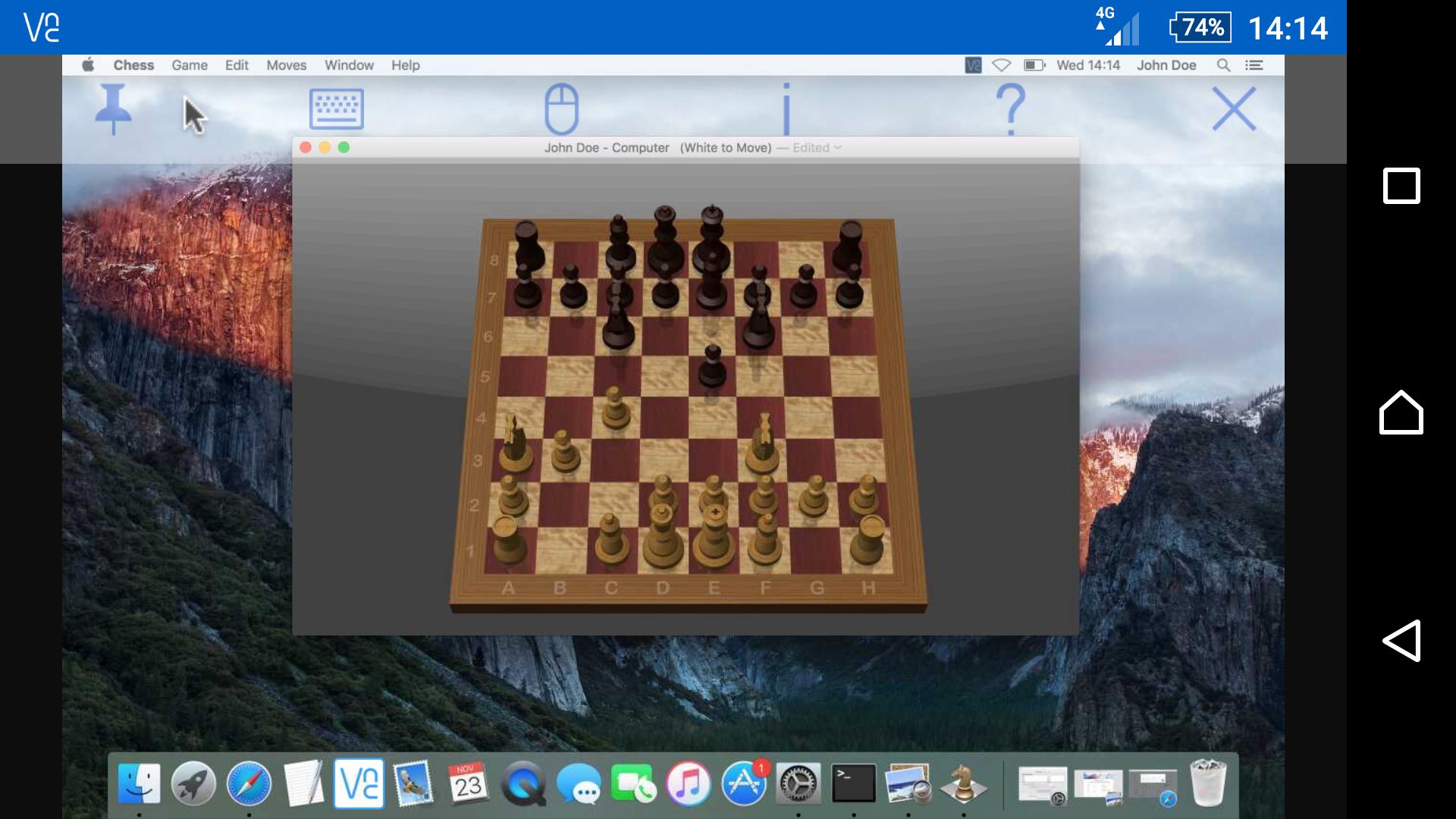Image resolution: width=1456 pixels, height=819 pixels.
Task: Open the Help menu
Action: (x=406, y=65)
